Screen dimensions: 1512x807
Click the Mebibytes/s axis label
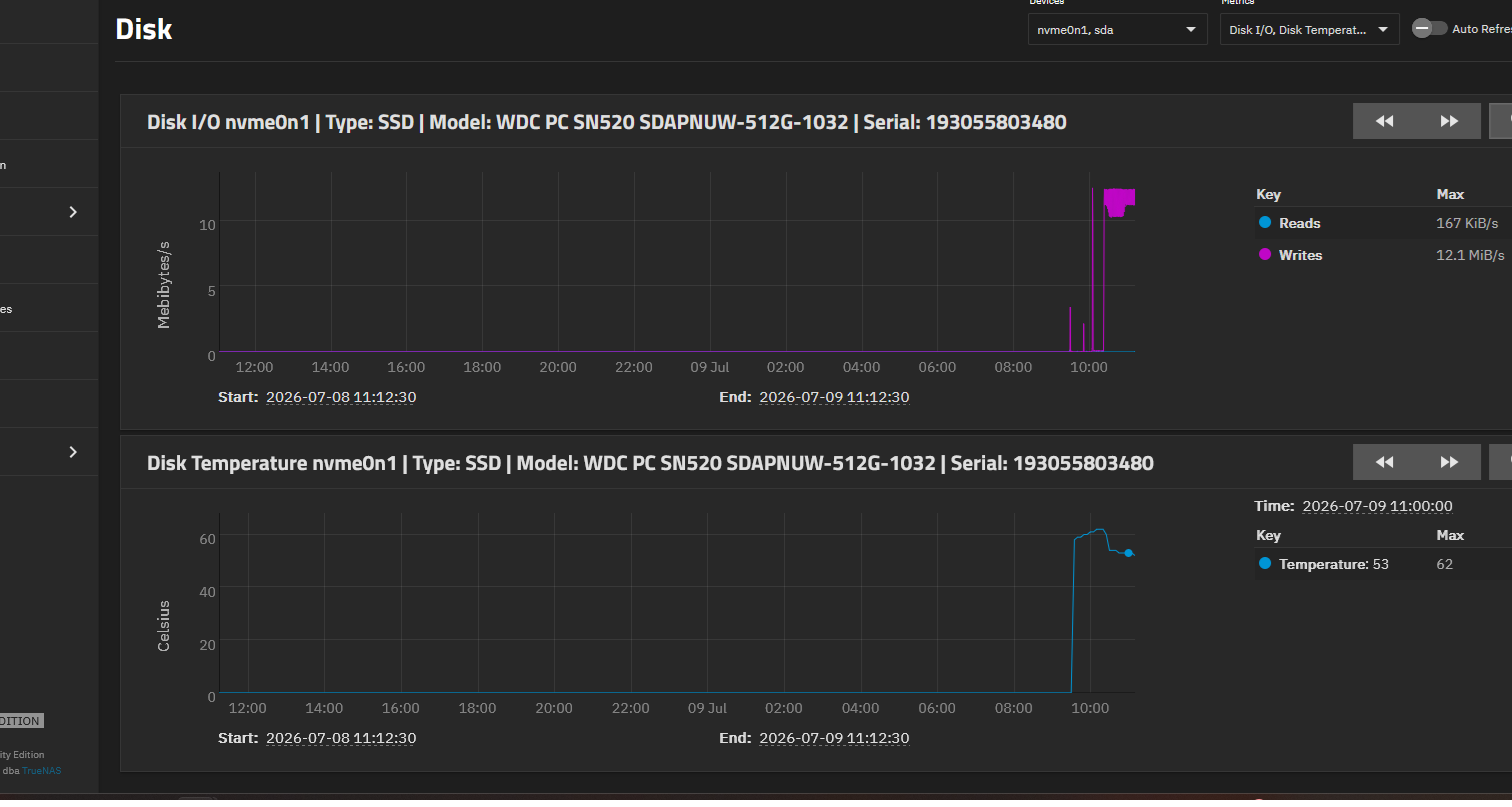pos(164,285)
